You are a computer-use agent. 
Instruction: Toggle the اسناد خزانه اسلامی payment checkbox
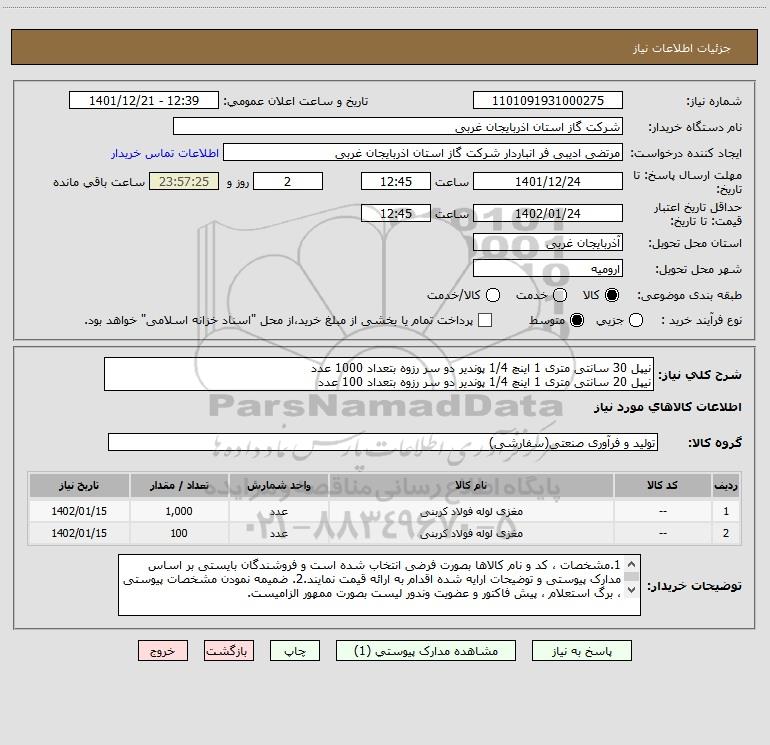(x=485, y=320)
